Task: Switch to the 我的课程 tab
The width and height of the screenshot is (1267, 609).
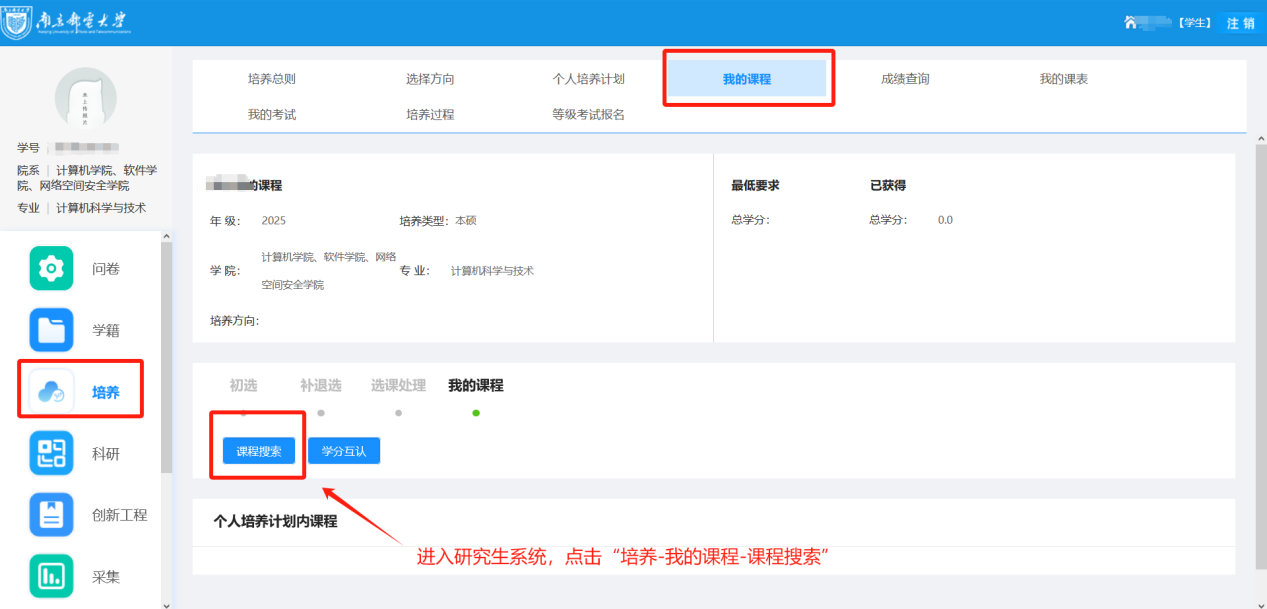Action: point(747,79)
